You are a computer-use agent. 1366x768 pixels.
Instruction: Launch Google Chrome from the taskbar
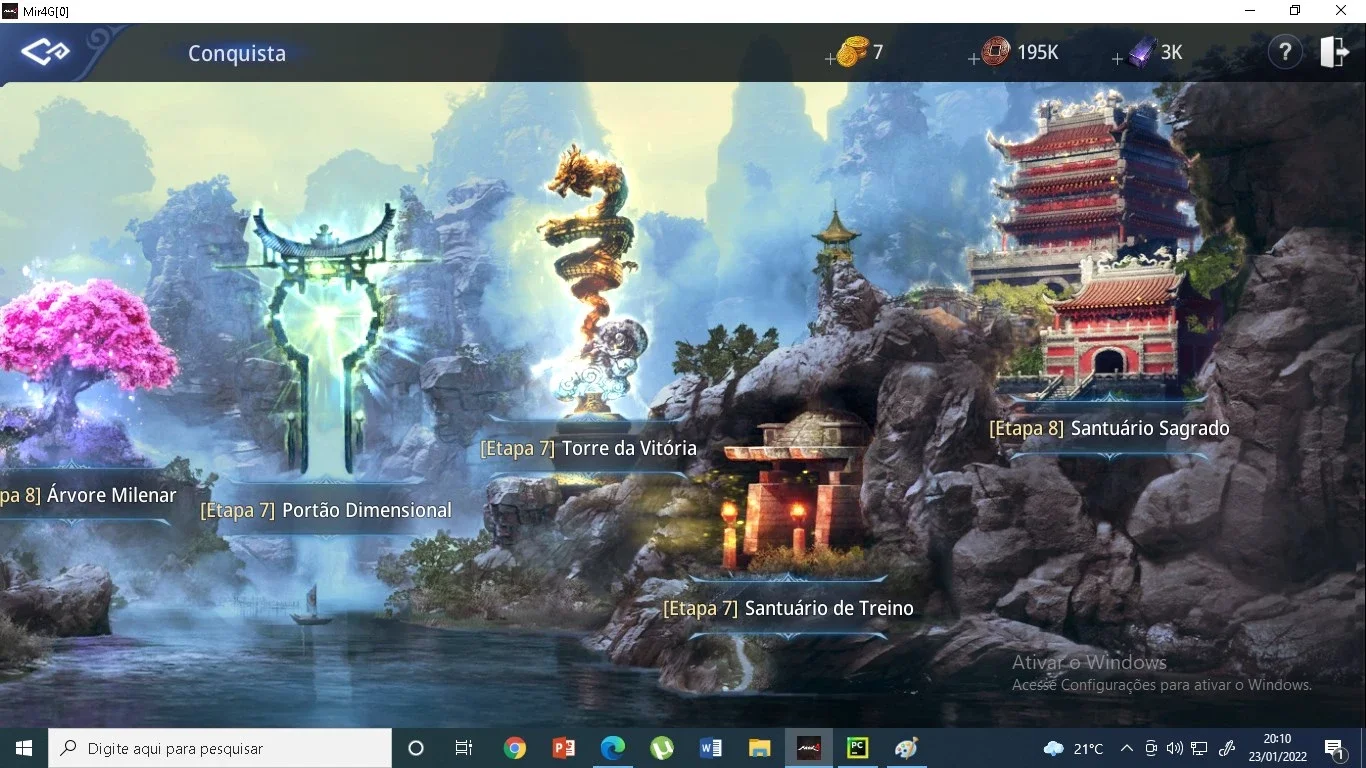515,748
